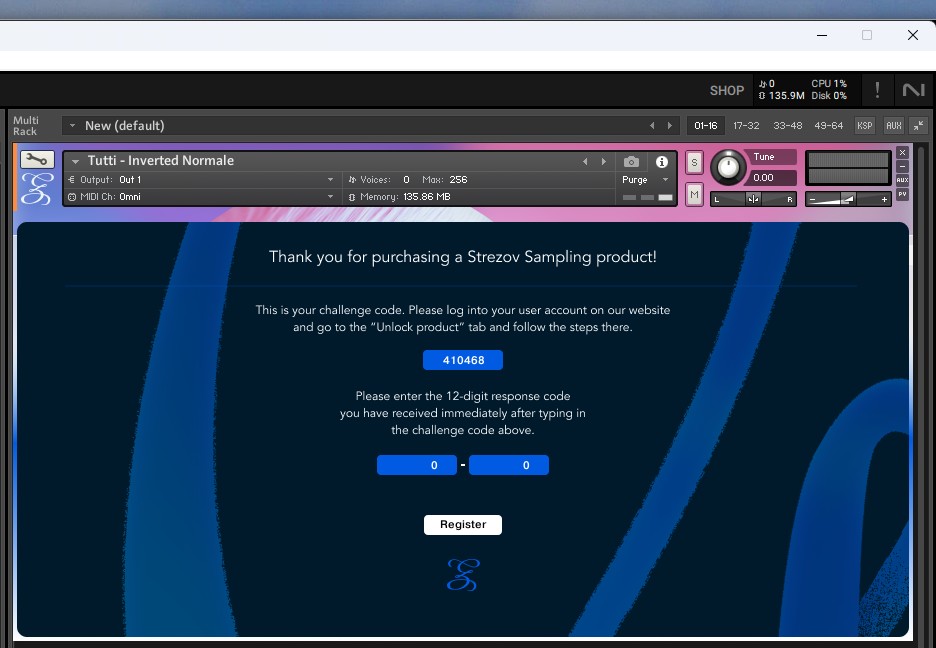Solo the Tutti instrument
The width and height of the screenshot is (936, 648).
coord(694,163)
